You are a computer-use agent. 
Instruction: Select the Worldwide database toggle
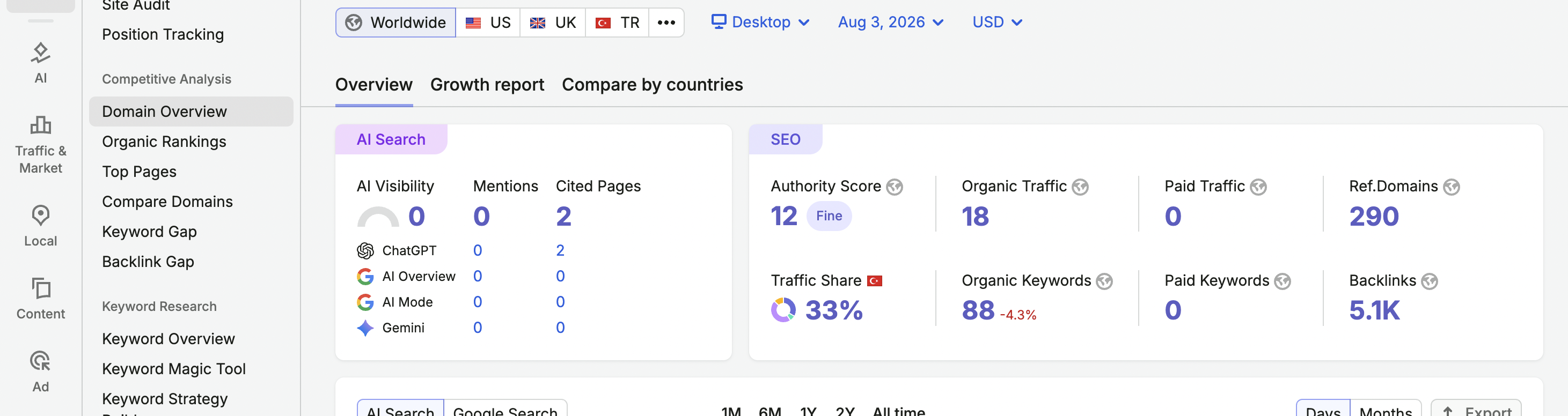(x=395, y=23)
